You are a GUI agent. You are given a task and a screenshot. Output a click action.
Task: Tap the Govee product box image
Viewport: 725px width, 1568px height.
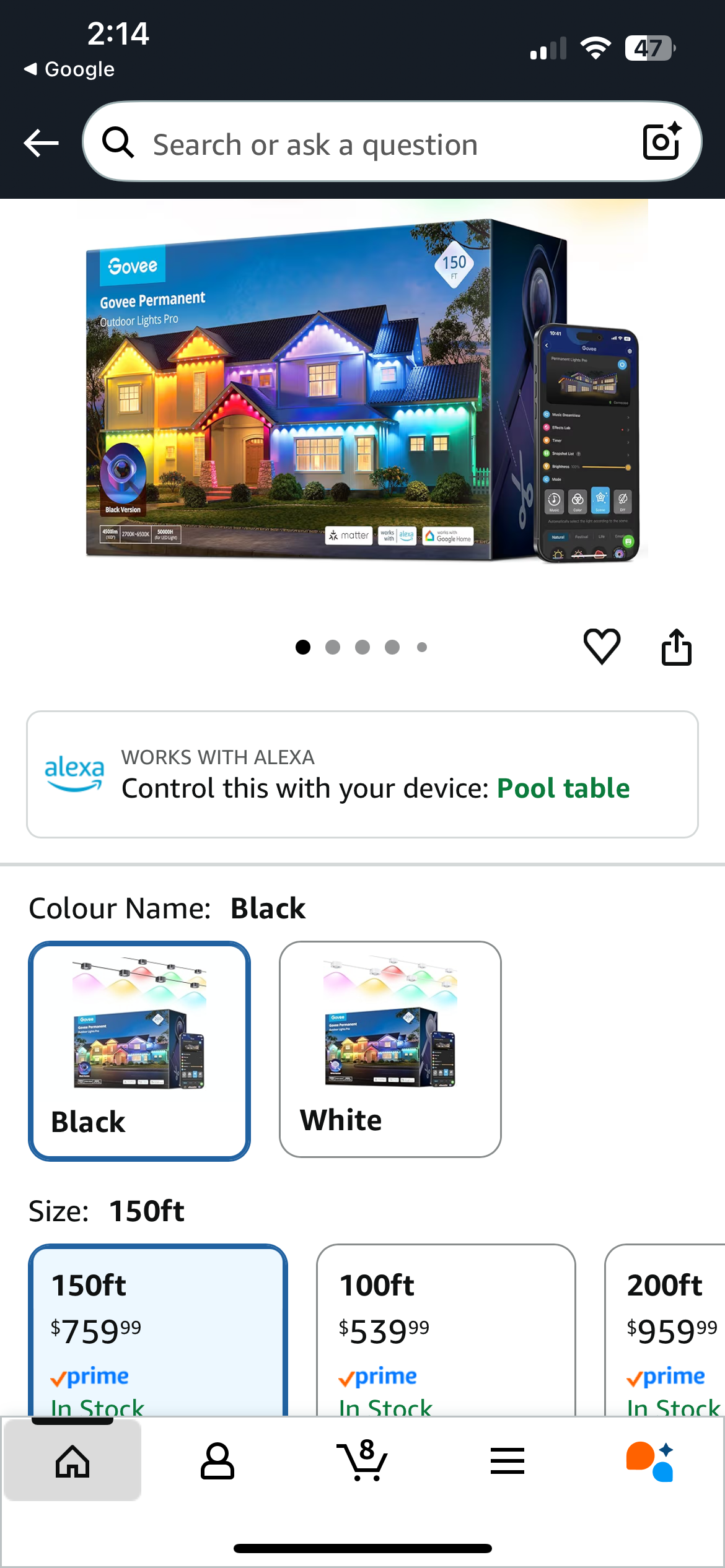pyautogui.click(x=366, y=390)
